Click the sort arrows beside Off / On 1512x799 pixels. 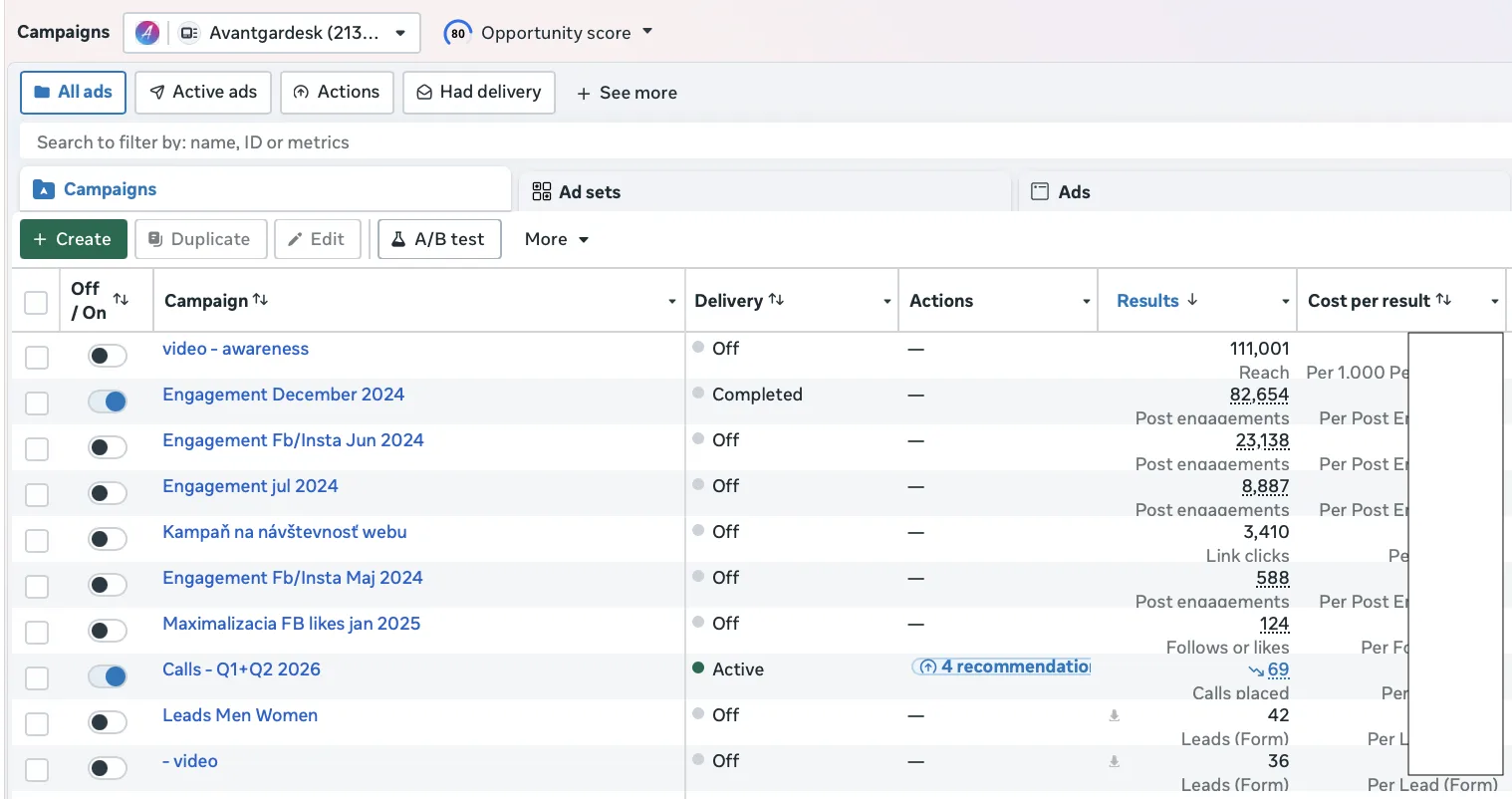pos(121,299)
